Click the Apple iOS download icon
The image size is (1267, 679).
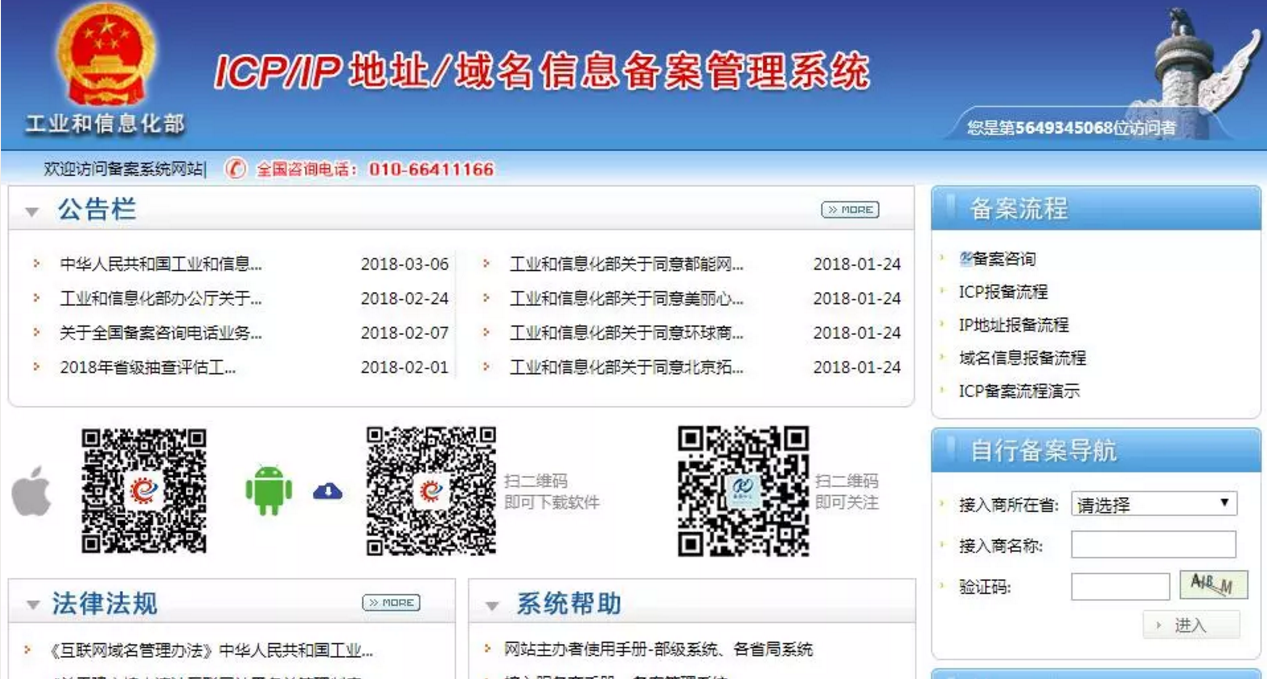(32, 491)
